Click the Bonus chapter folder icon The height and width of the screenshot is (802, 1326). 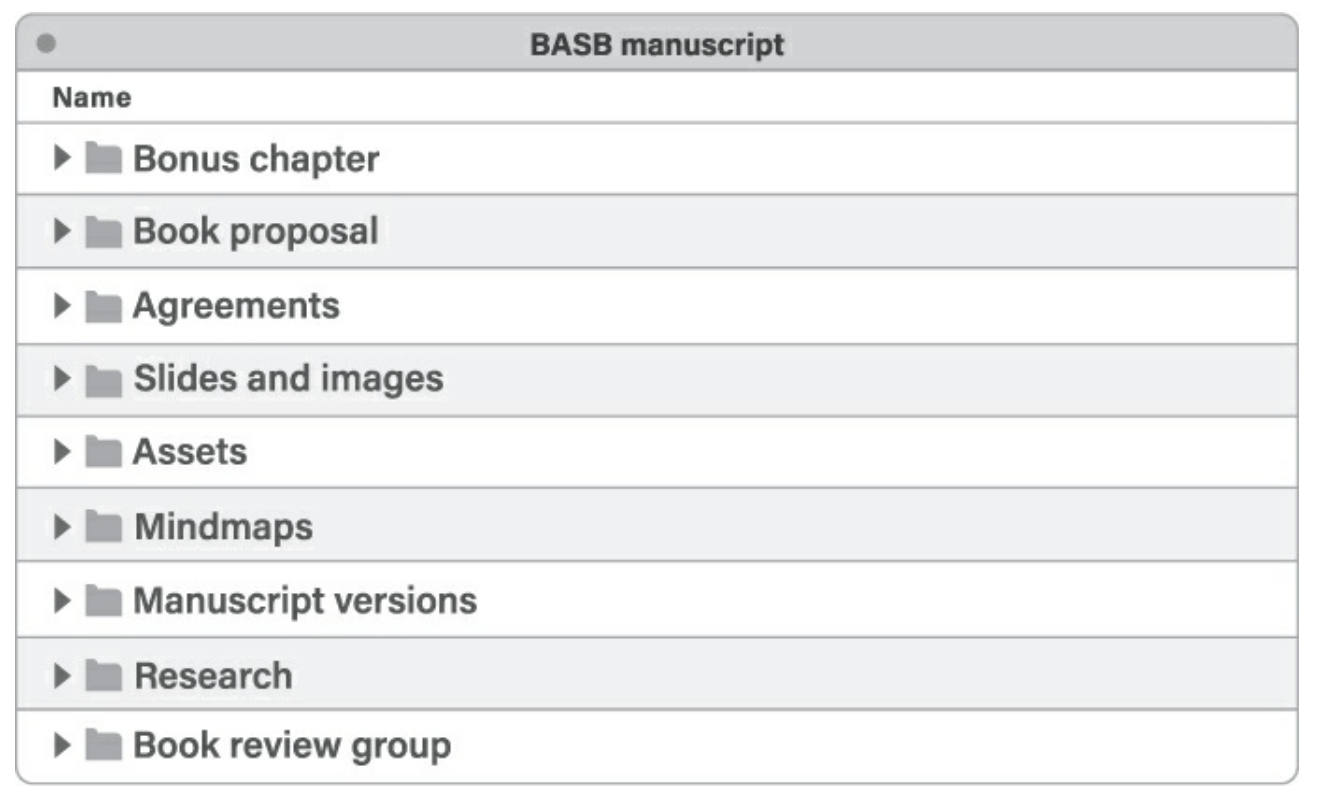(103, 159)
